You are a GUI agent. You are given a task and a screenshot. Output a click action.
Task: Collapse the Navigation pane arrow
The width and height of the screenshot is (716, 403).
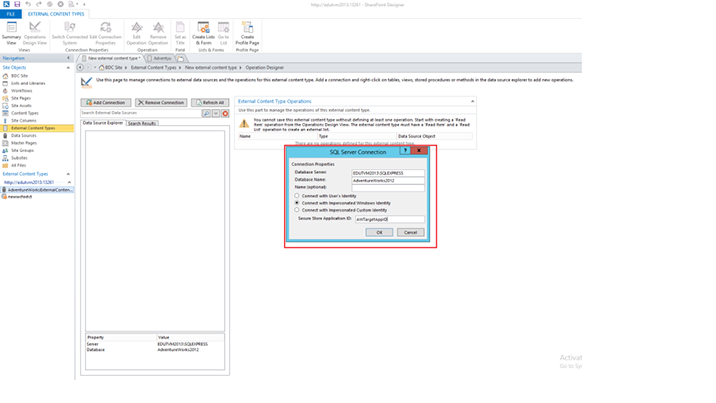(x=68, y=58)
